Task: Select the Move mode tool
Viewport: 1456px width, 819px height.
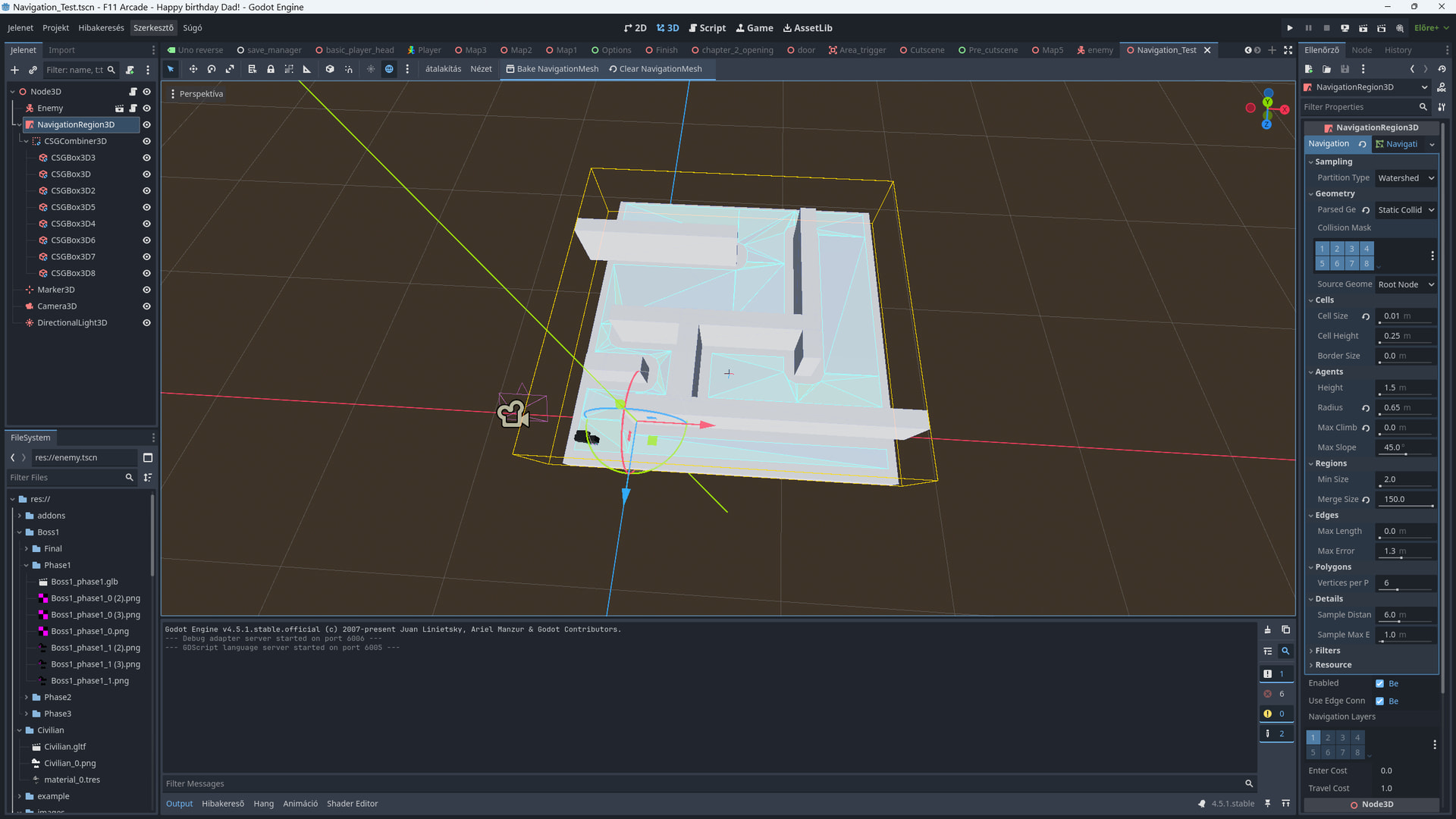Action: (193, 69)
